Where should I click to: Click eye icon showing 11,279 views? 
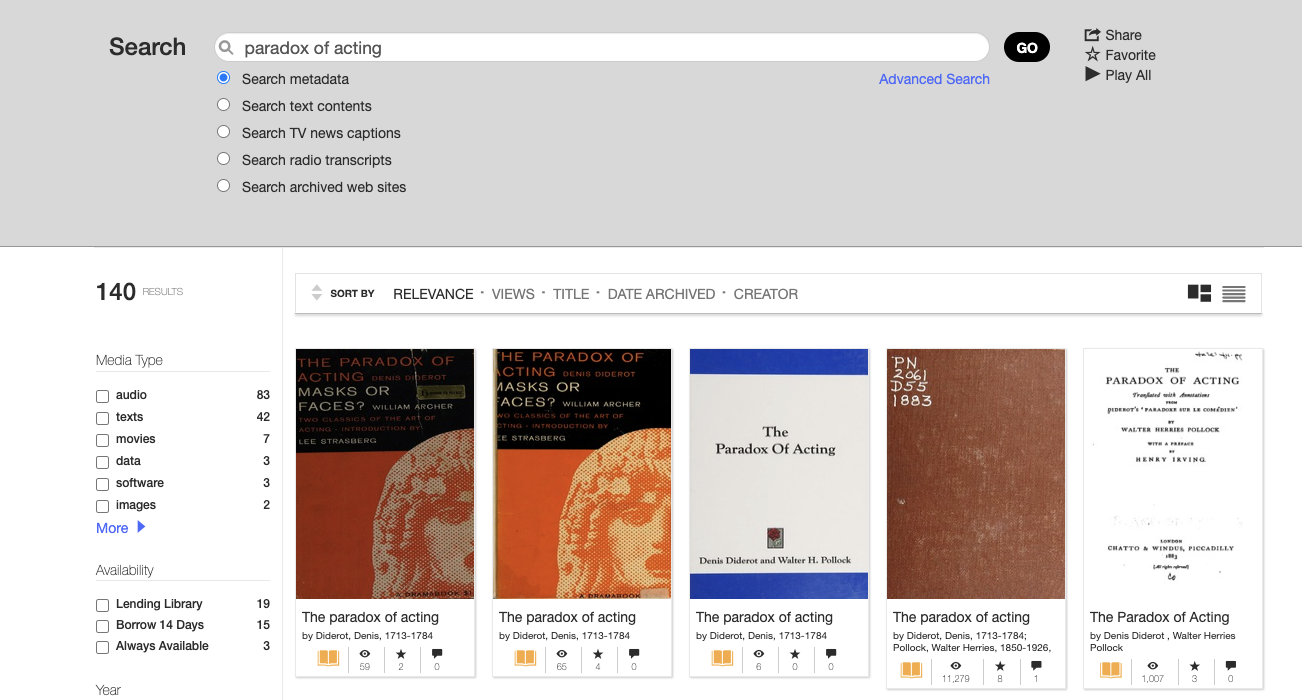(956, 666)
